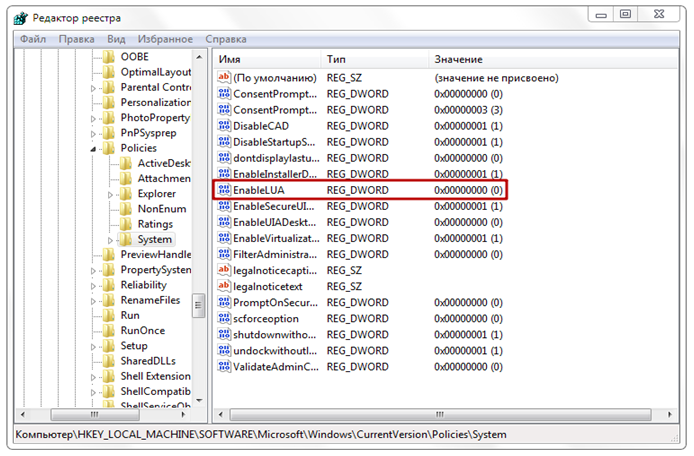The width and height of the screenshot is (694, 456).
Task: Sort values by the Имя column header
Action: click(x=266, y=60)
